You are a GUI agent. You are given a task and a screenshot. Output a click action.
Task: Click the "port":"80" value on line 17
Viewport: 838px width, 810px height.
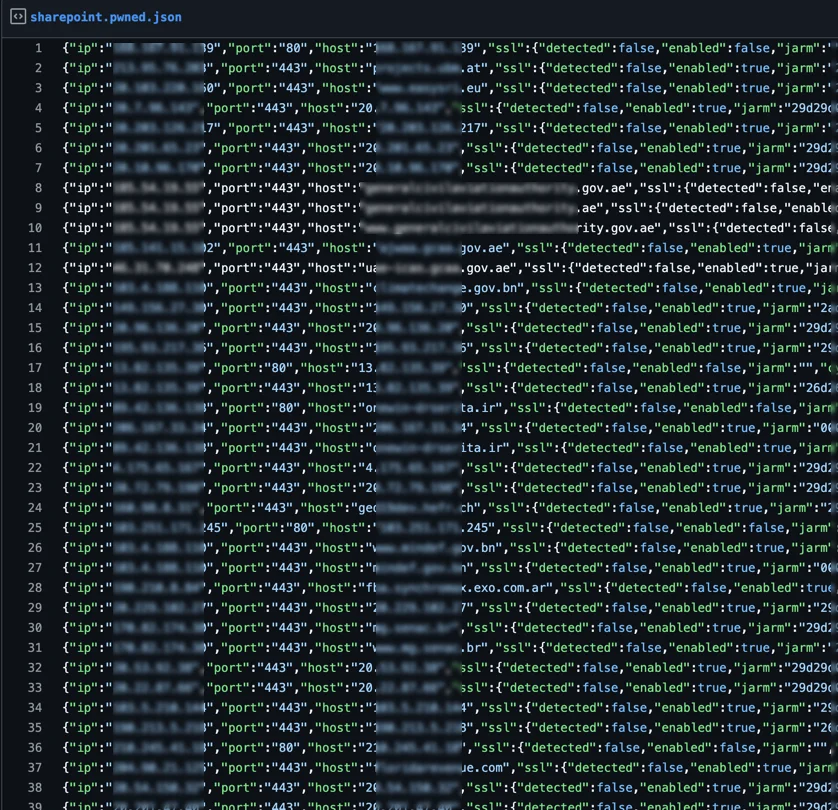coord(254,368)
